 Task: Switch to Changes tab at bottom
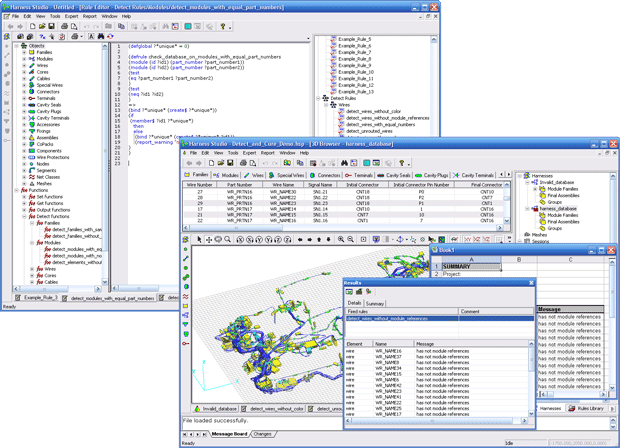click(263, 434)
